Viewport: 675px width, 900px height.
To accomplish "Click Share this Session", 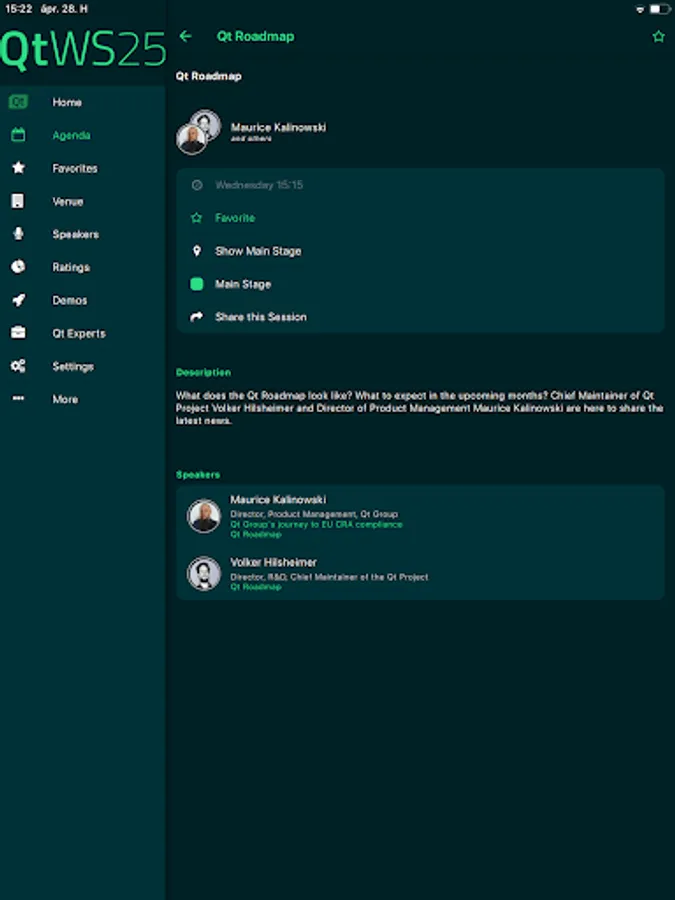I will coord(261,317).
